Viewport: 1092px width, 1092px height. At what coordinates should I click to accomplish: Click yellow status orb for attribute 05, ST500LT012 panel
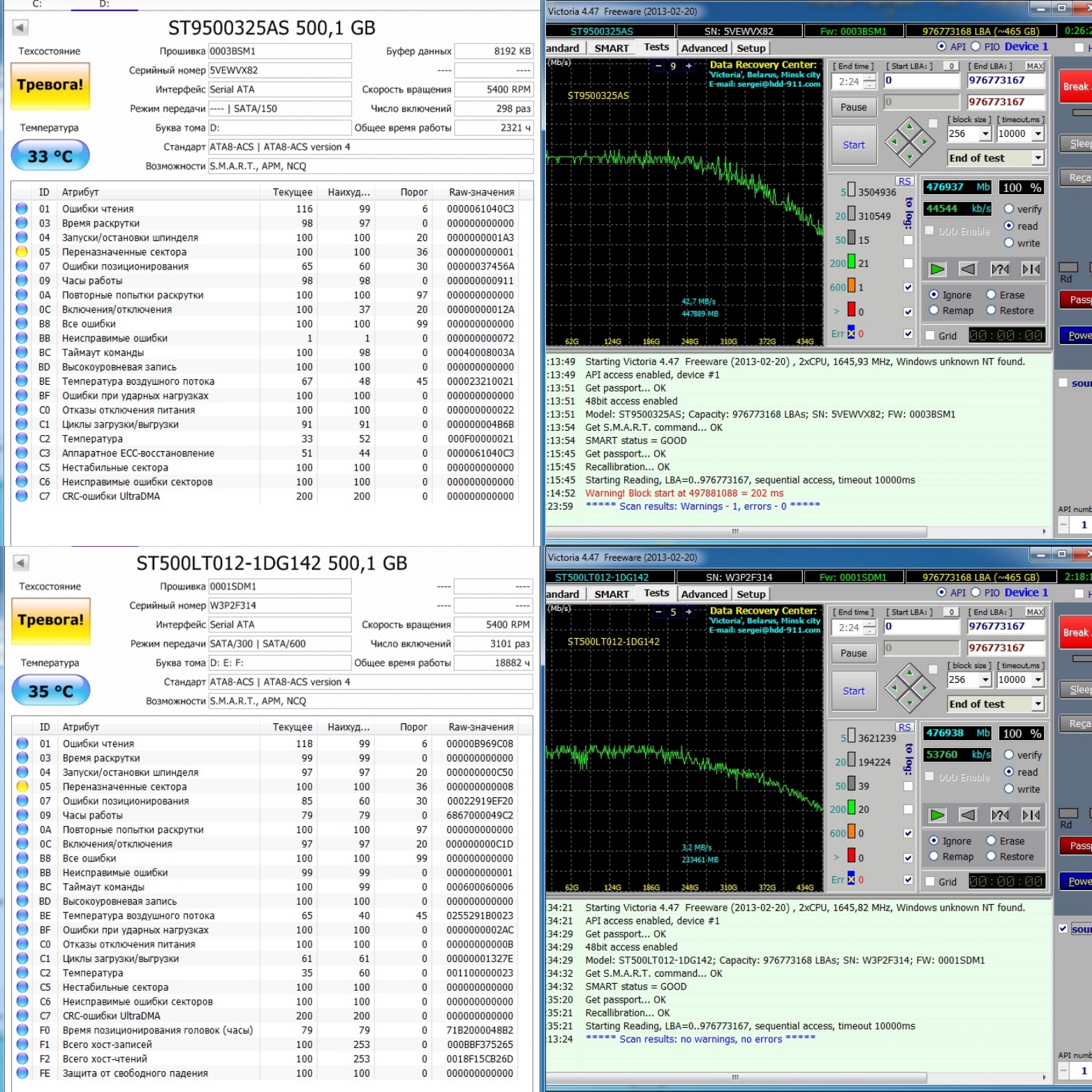(x=22, y=786)
